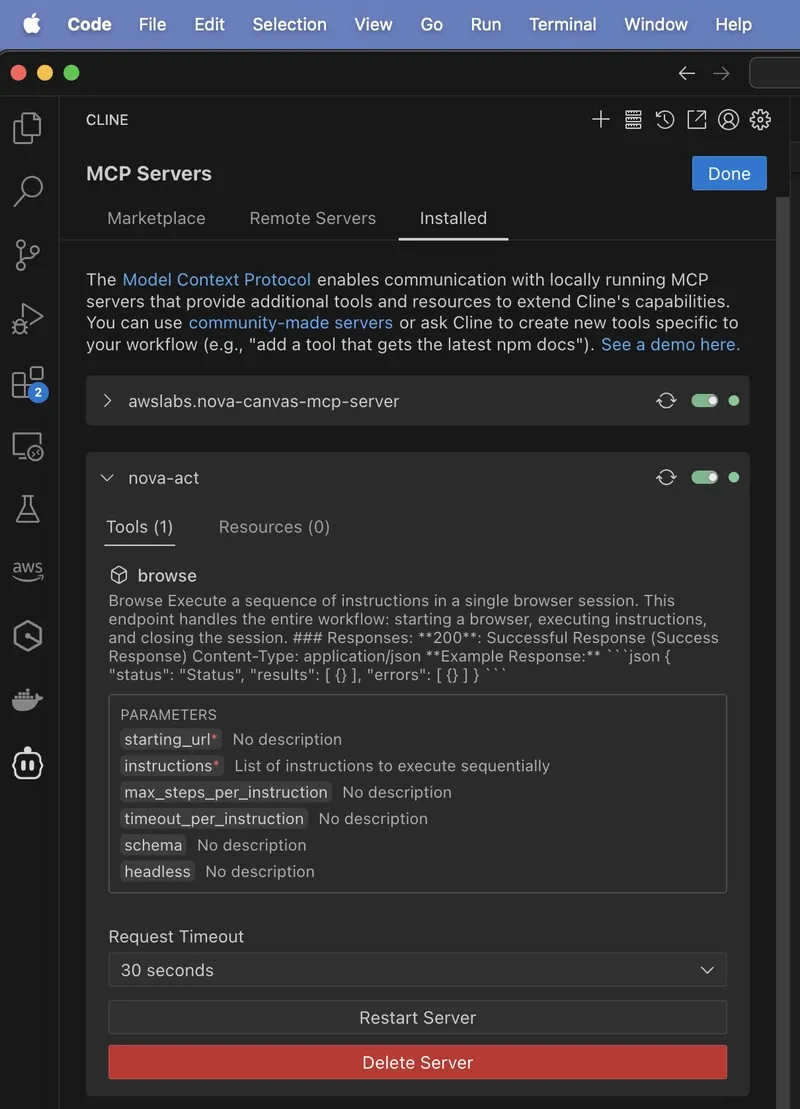Collapse the nova-act server section
The image size is (800, 1109).
pos(107,478)
